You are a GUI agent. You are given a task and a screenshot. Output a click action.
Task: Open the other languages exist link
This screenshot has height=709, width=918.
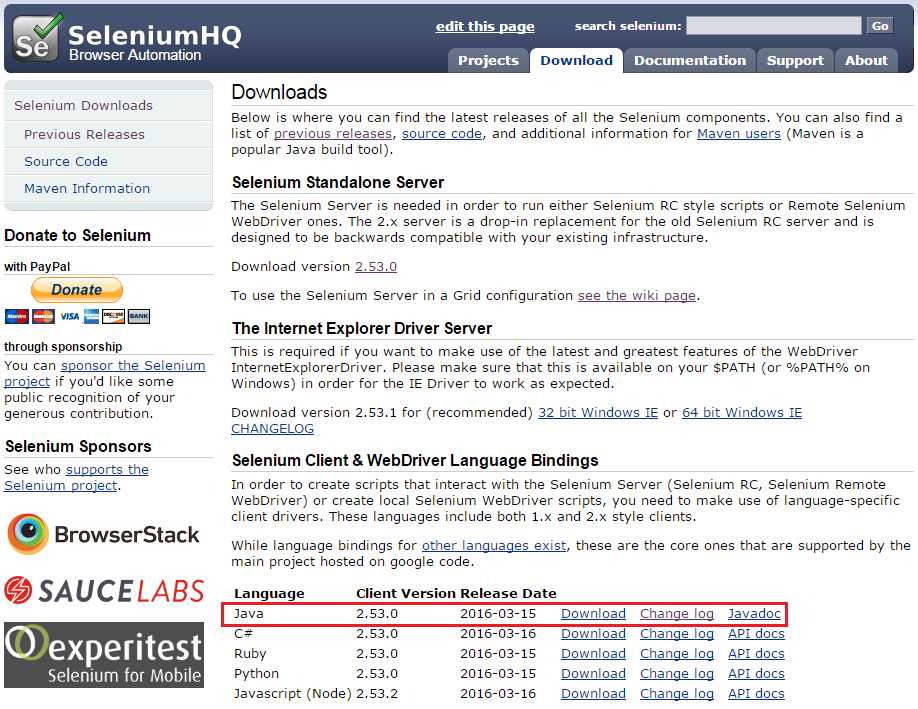tap(494, 546)
